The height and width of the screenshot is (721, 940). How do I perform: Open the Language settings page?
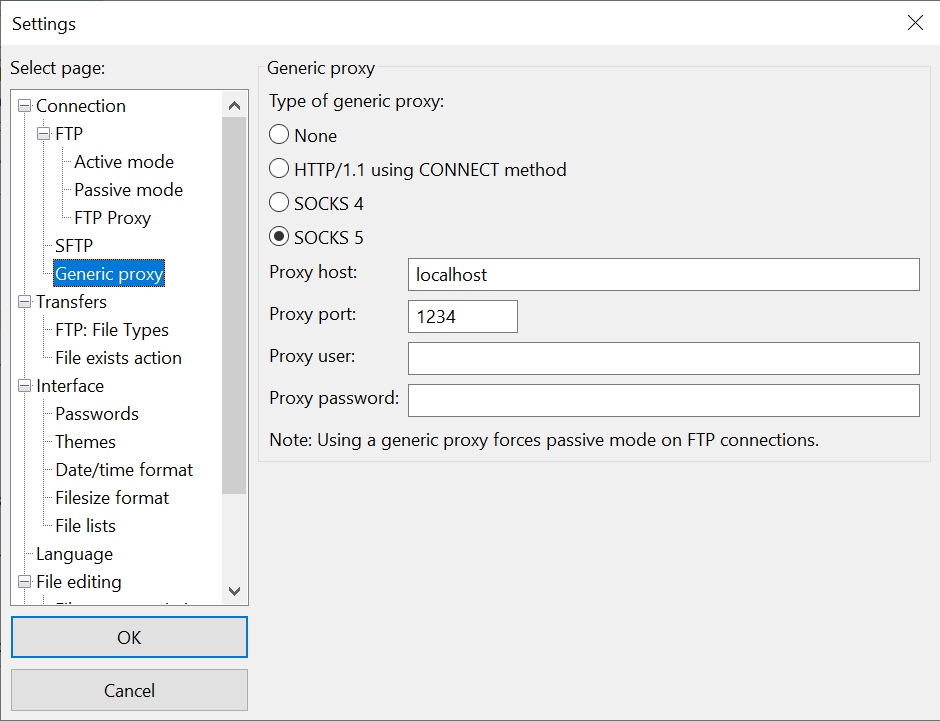pos(74,553)
